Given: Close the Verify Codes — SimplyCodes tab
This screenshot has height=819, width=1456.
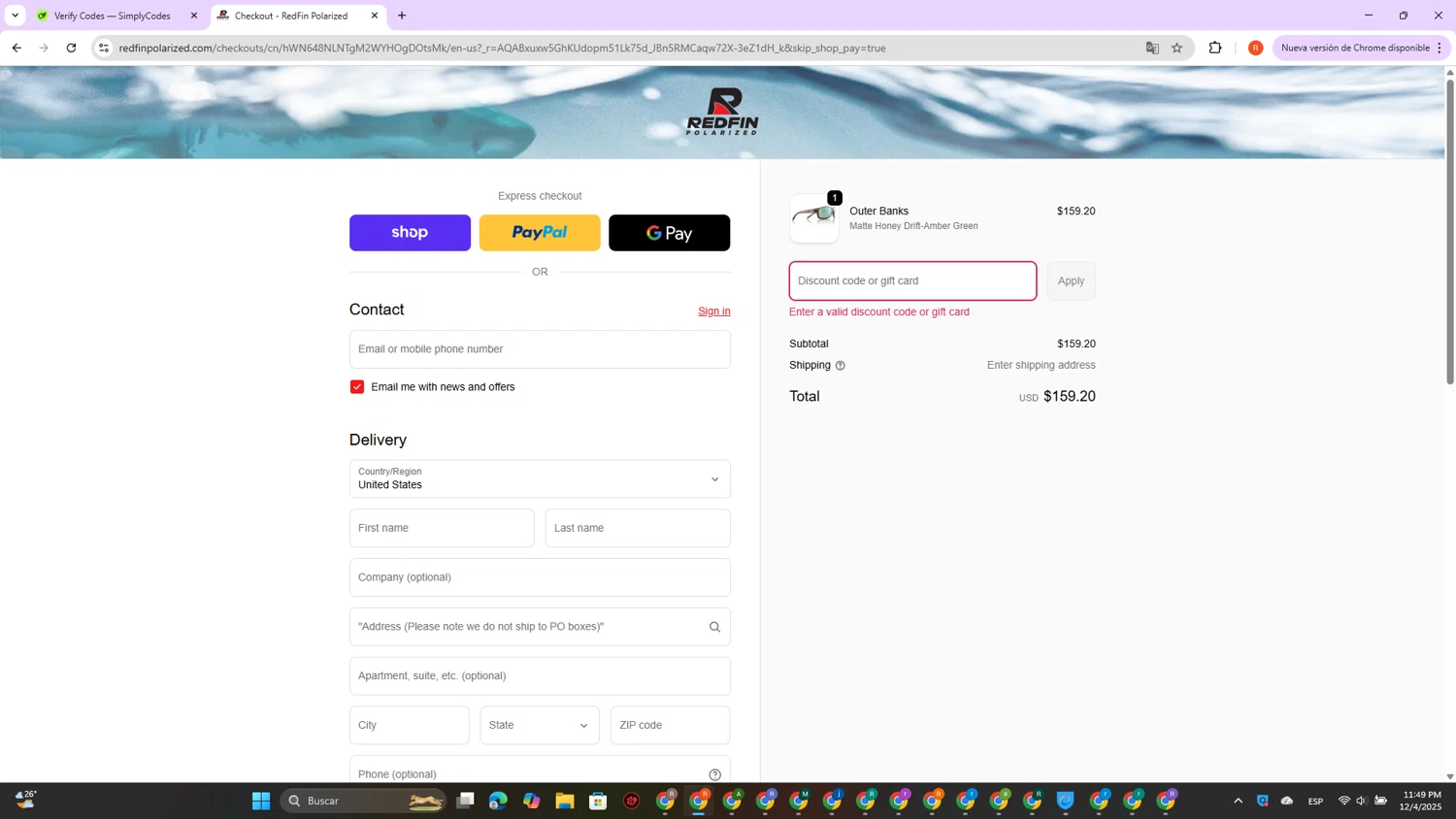Looking at the screenshot, I should coord(194,16).
